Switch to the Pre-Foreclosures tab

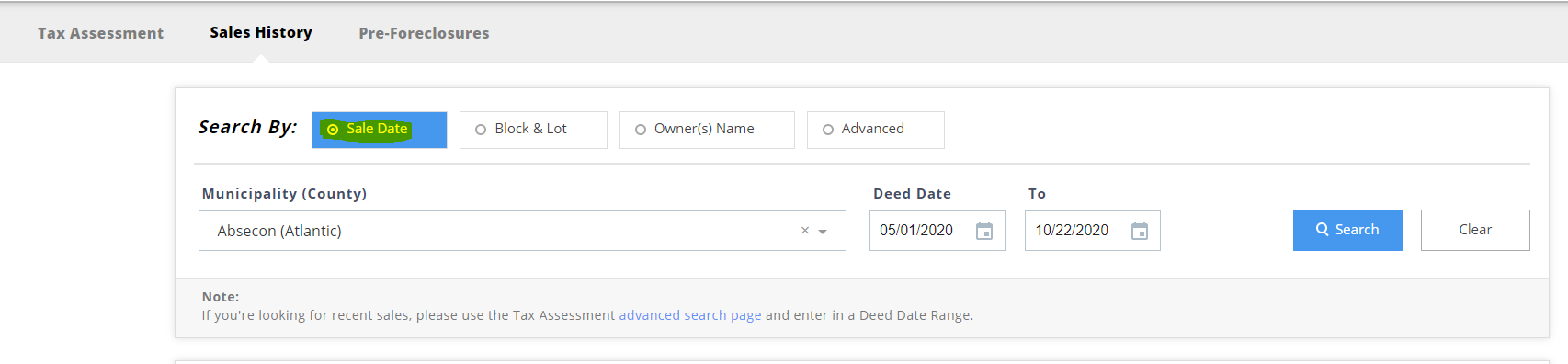424,33
